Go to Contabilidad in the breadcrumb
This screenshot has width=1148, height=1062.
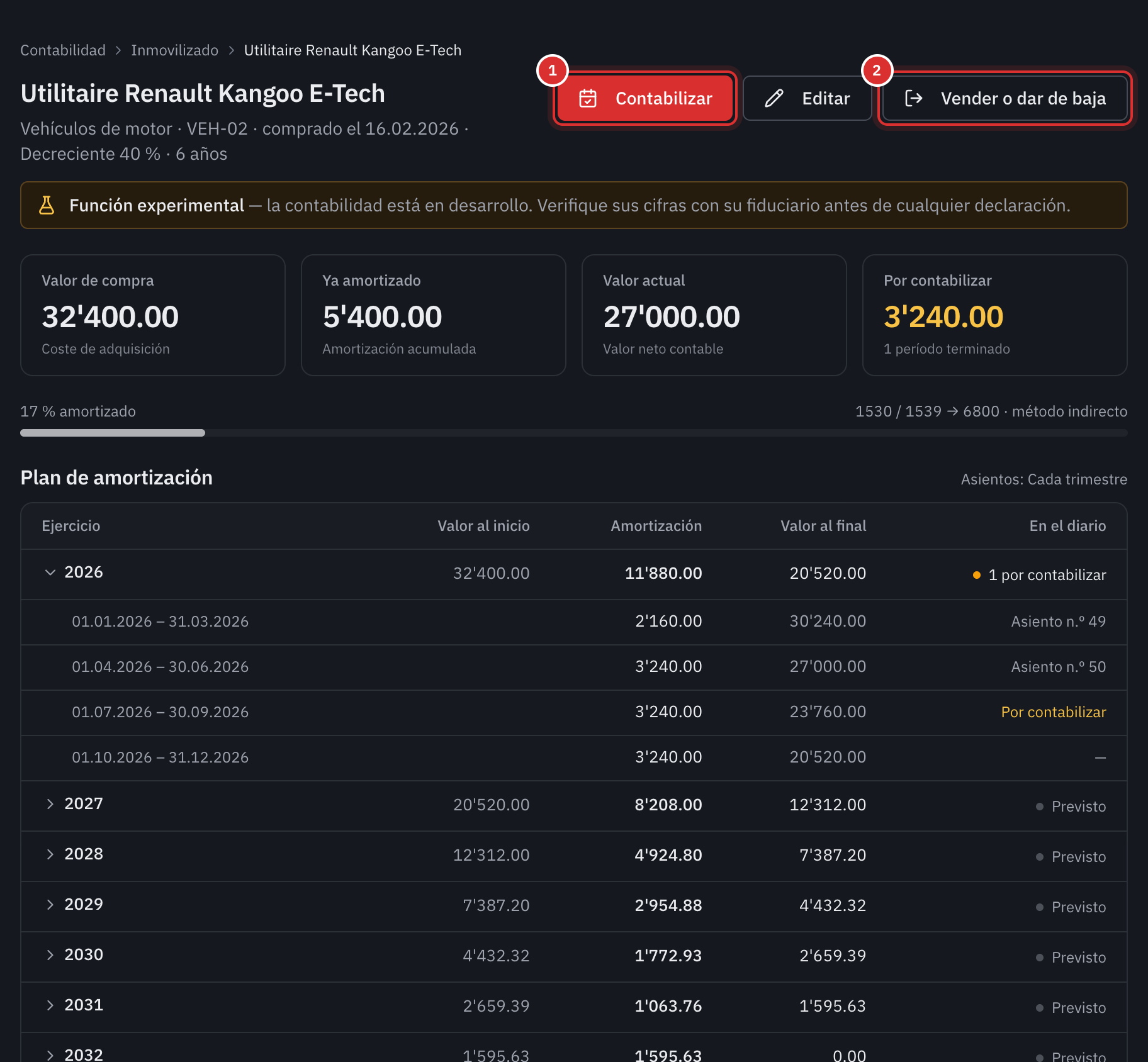pos(63,50)
